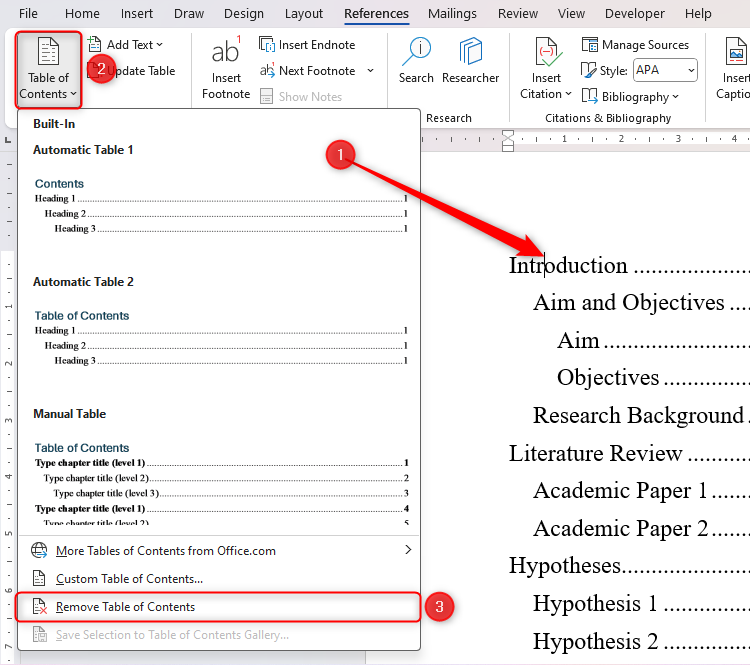Click the Insert Caption icon
The width and height of the screenshot is (750, 665).
coord(737,51)
